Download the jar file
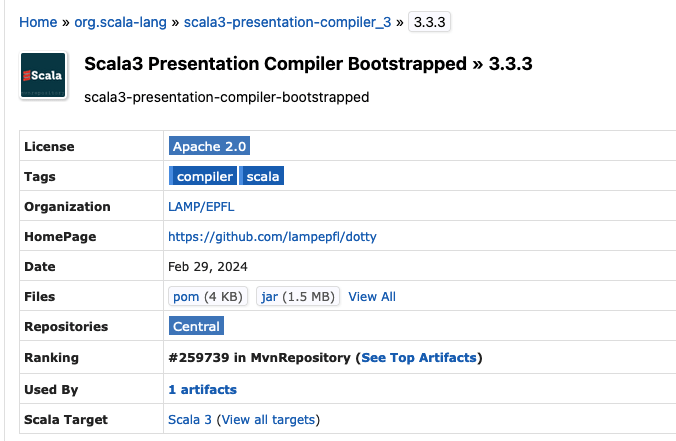This screenshot has width=676, height=441. click(x=297, y=297)
